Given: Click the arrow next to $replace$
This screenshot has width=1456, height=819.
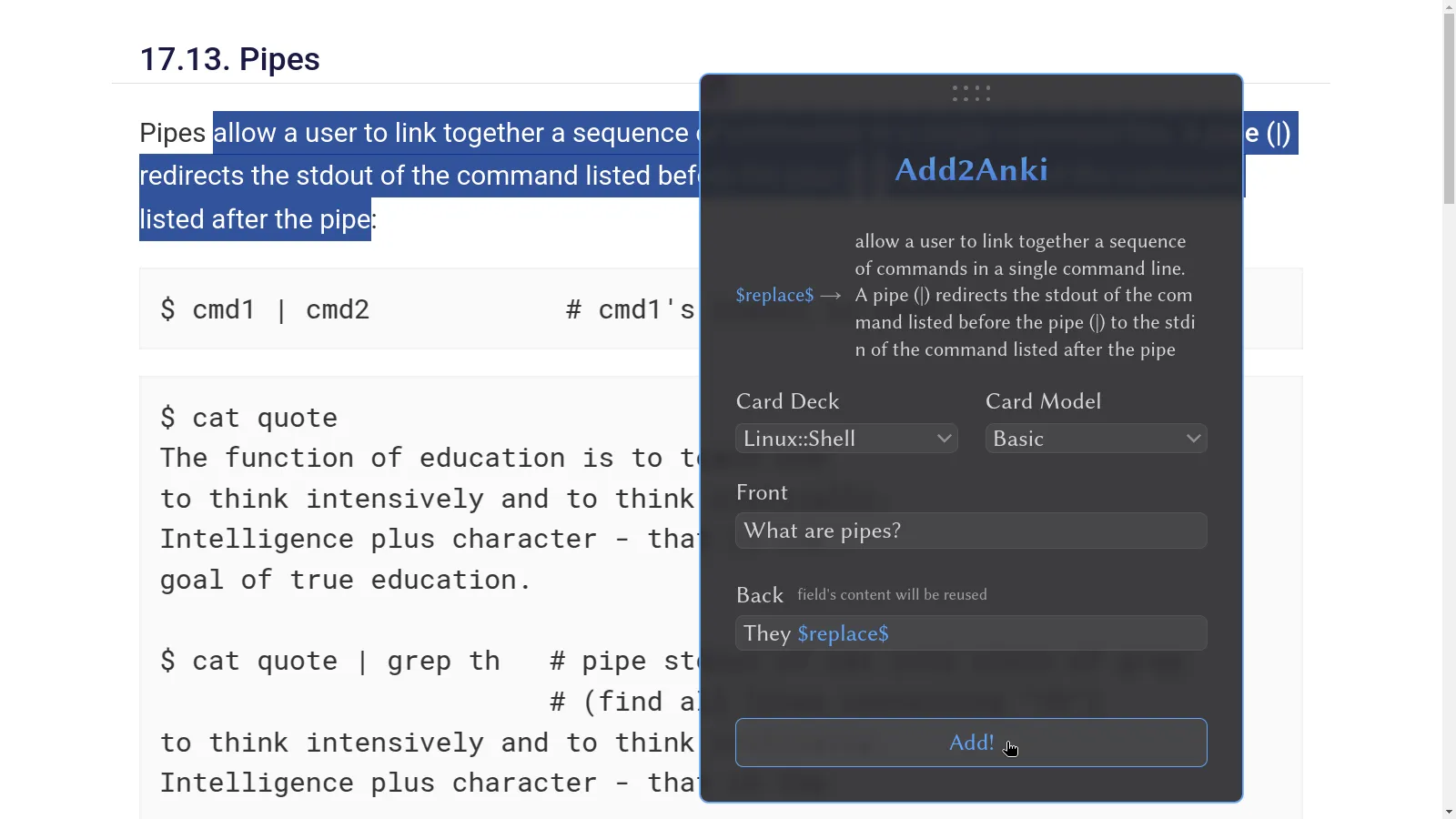Looking at the screenshot, I should [x=830, y=295].
